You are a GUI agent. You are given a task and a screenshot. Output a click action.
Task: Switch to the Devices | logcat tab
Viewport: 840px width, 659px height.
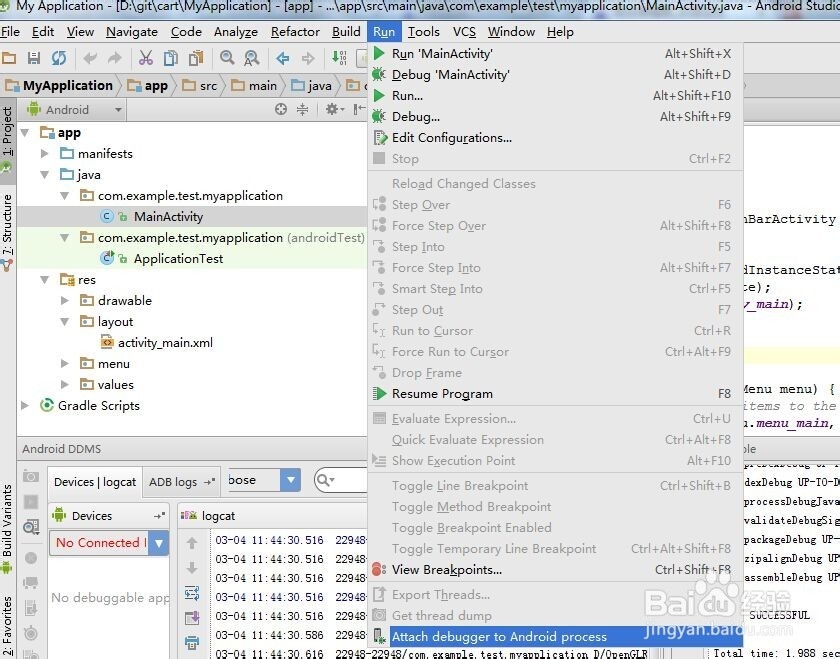(x=95, y=482)
